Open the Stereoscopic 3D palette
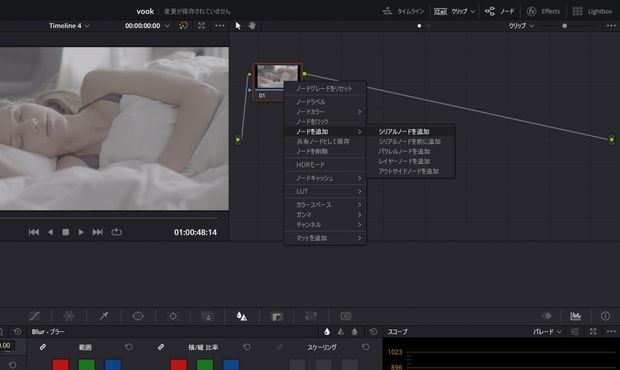 click(346, 316)
